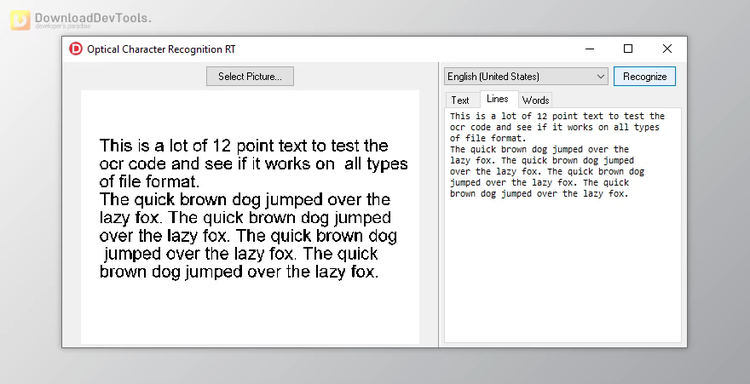Open the Words tab
This screenshot has height=384, width=750.
click(x=535, y=100)
